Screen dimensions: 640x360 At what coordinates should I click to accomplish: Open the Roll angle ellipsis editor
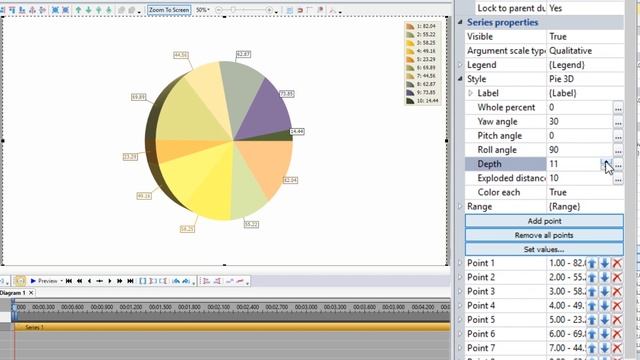[618, 150]
